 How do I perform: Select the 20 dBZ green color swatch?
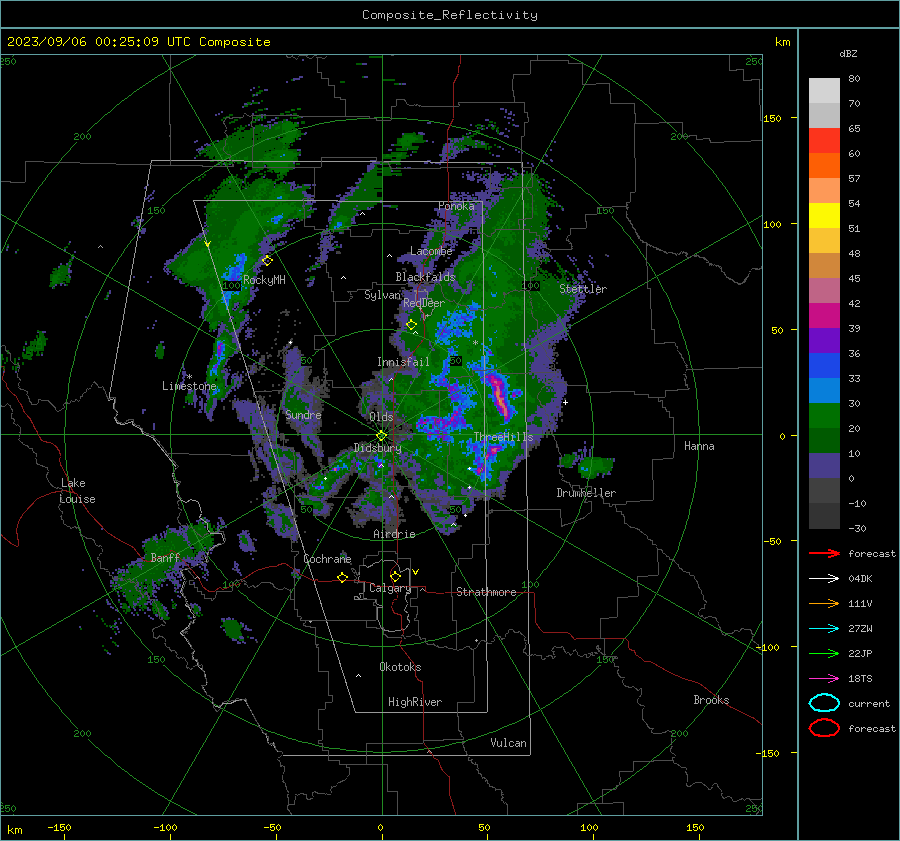click(824, 415)
